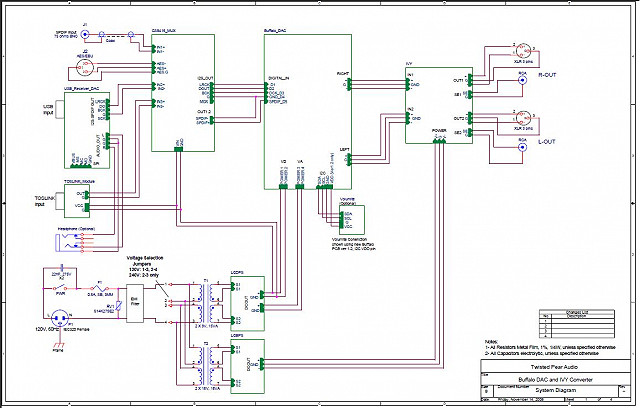640x408 pixels.
Task: Select the capacitors note line
Action: (542, 353)
